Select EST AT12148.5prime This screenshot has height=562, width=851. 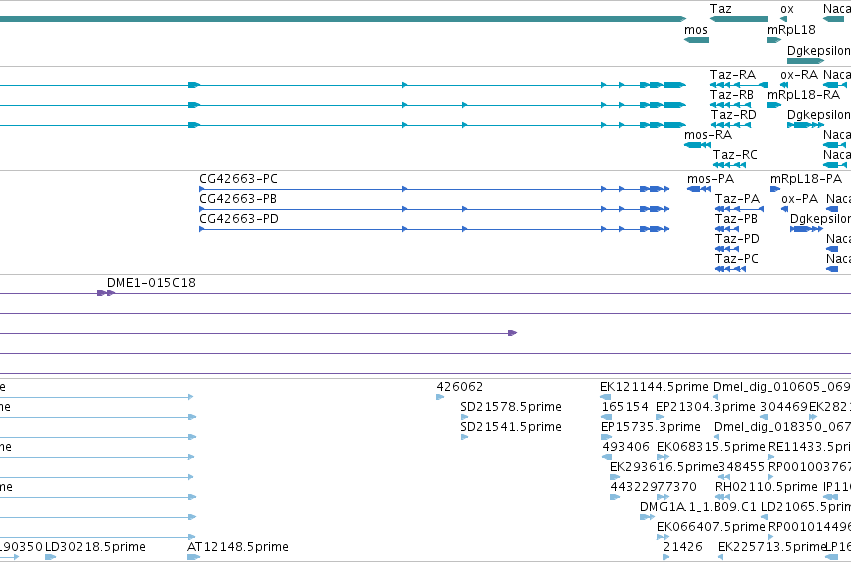(x=238, y=547)
